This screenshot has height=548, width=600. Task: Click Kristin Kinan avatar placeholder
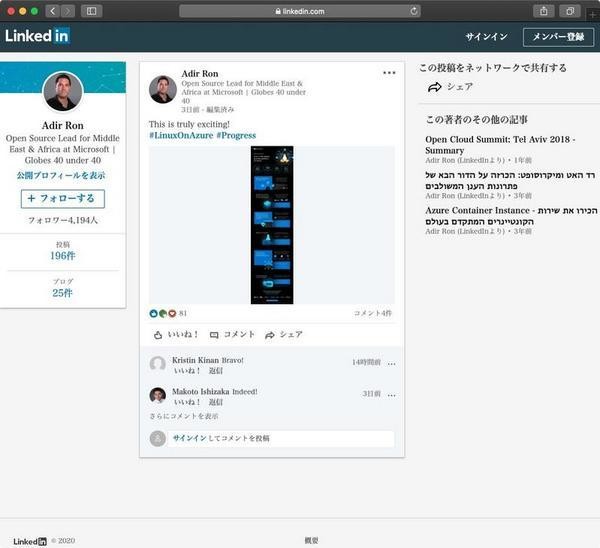click(158, 364)
